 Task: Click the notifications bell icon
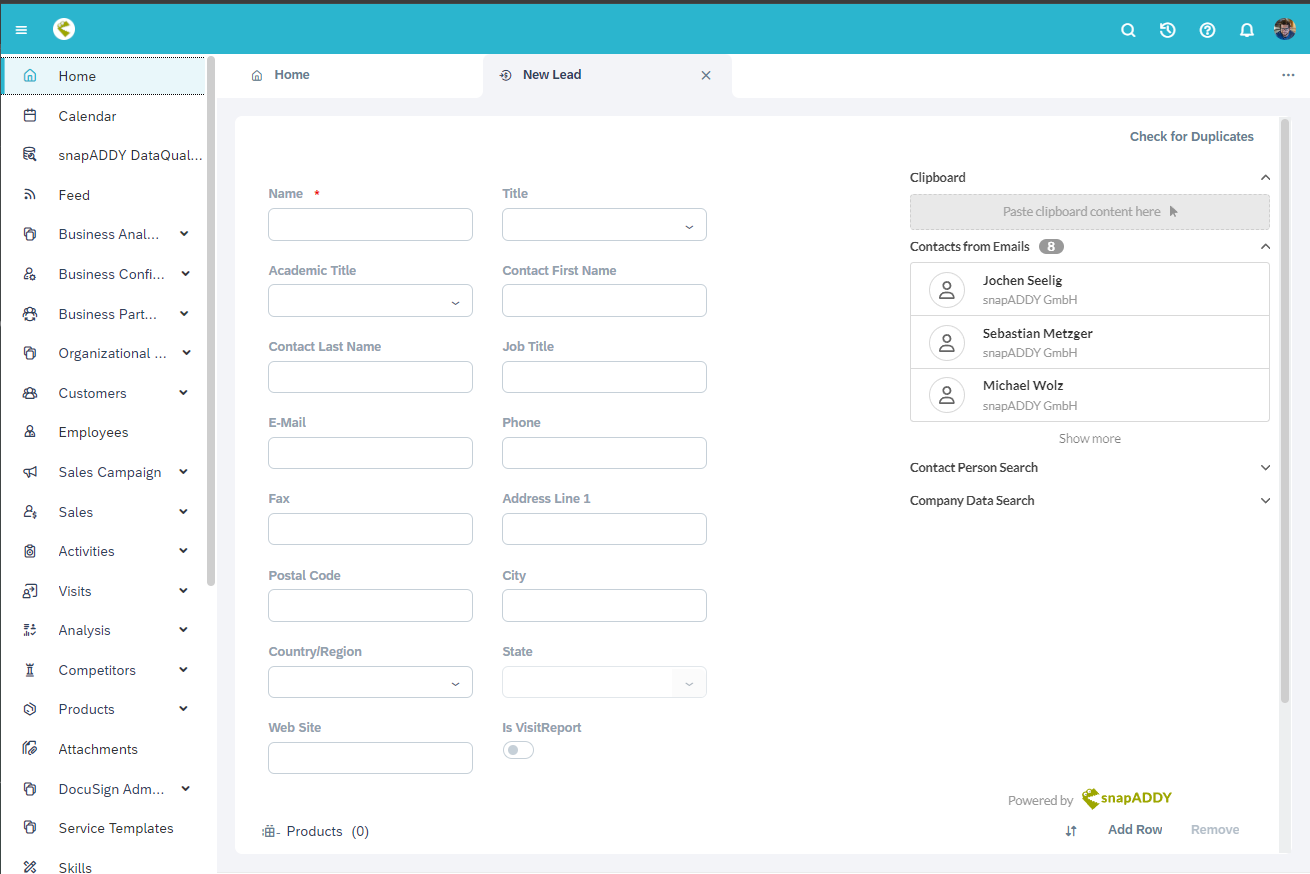pyautogui.click(x=1246, y=29)
